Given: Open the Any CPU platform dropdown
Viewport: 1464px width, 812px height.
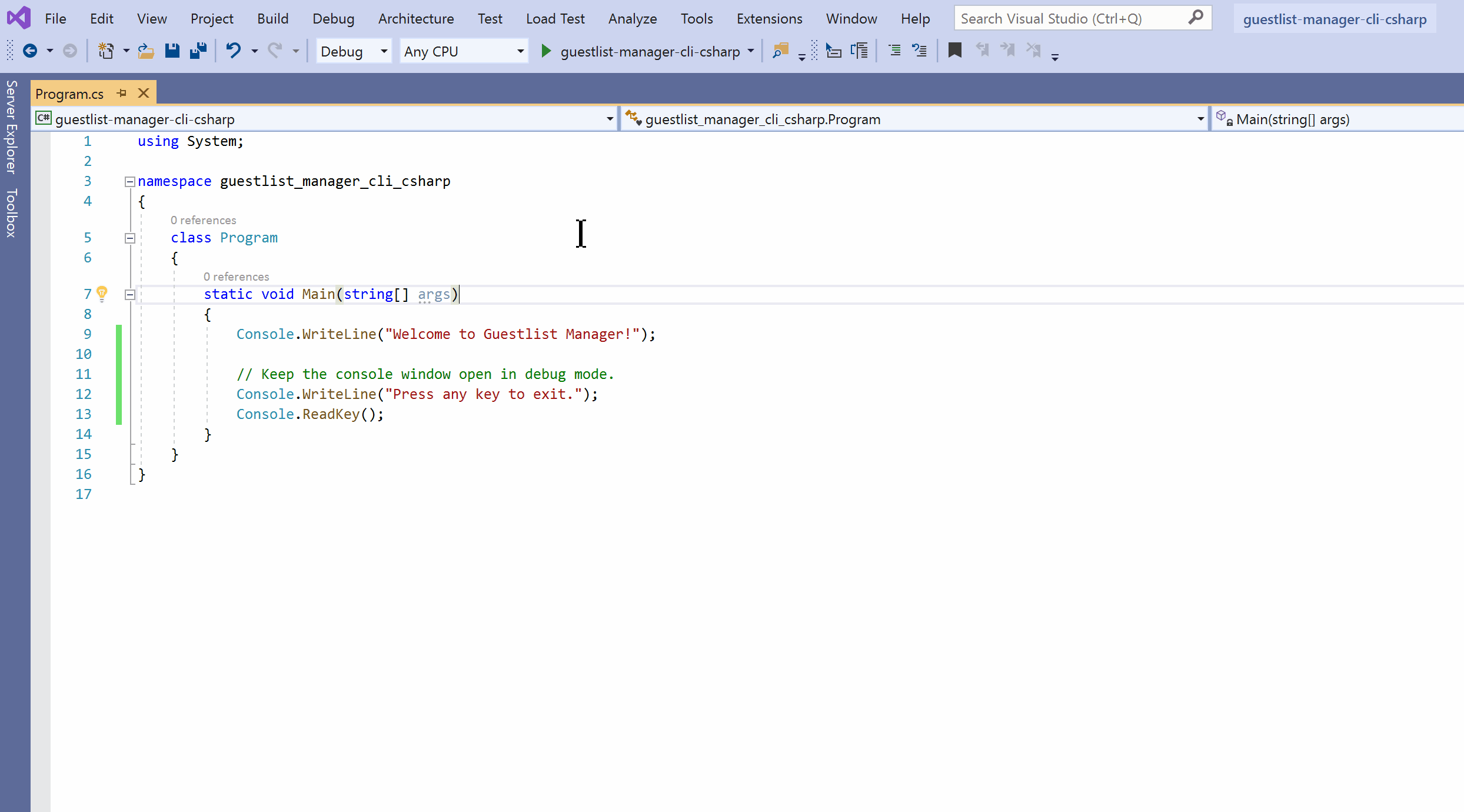Looking at the screenshot, I should point(518,51).
